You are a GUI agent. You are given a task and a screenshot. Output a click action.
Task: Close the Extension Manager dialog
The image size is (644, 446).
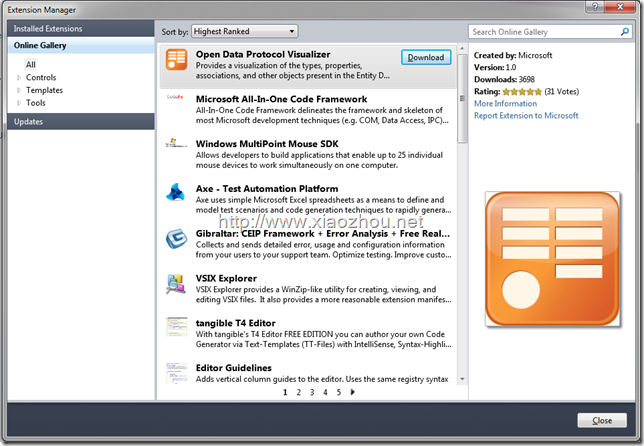click(602, 421)
